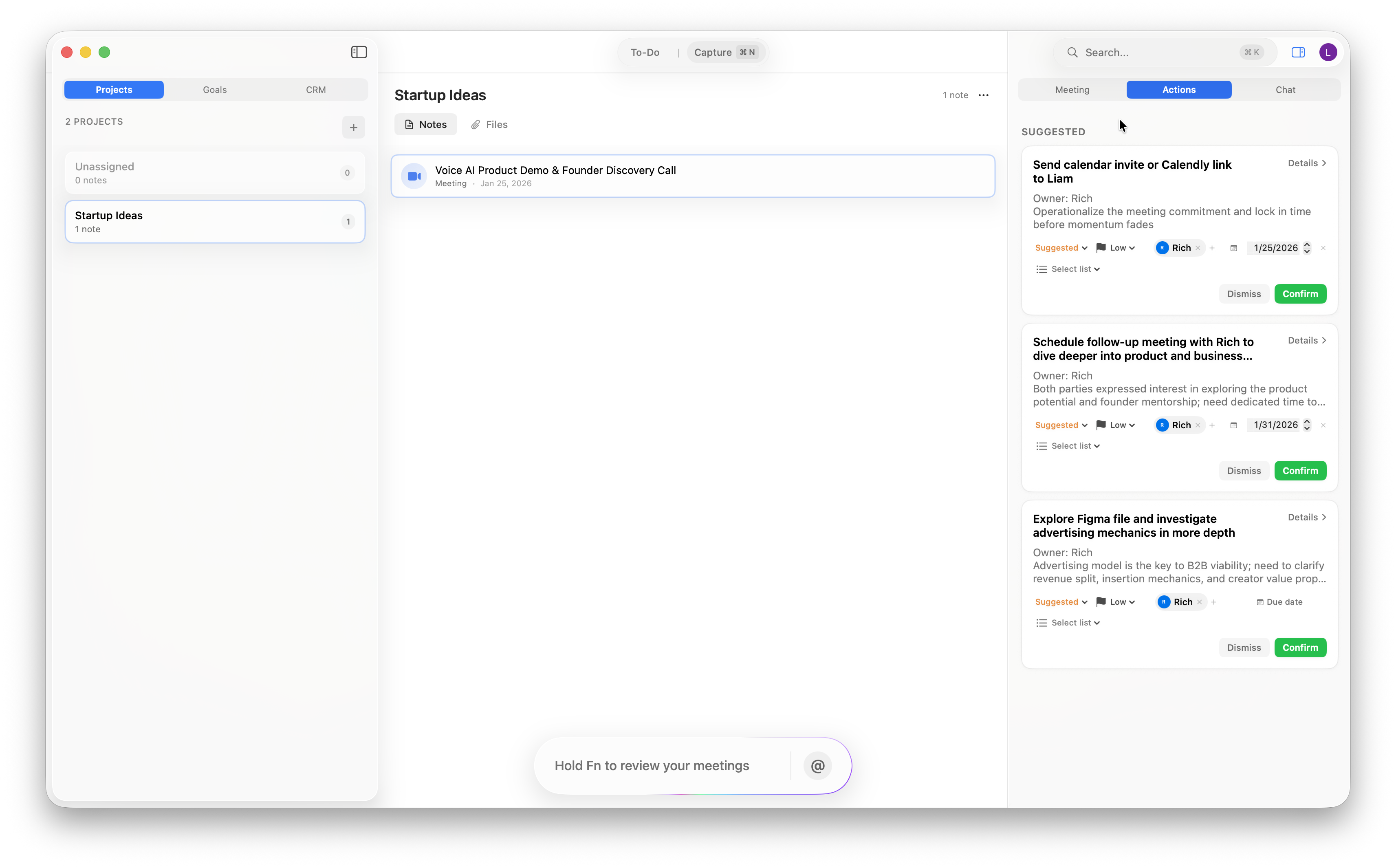Click the video meeting note icon
1396x868 pixels.
[x=414, y=176]
